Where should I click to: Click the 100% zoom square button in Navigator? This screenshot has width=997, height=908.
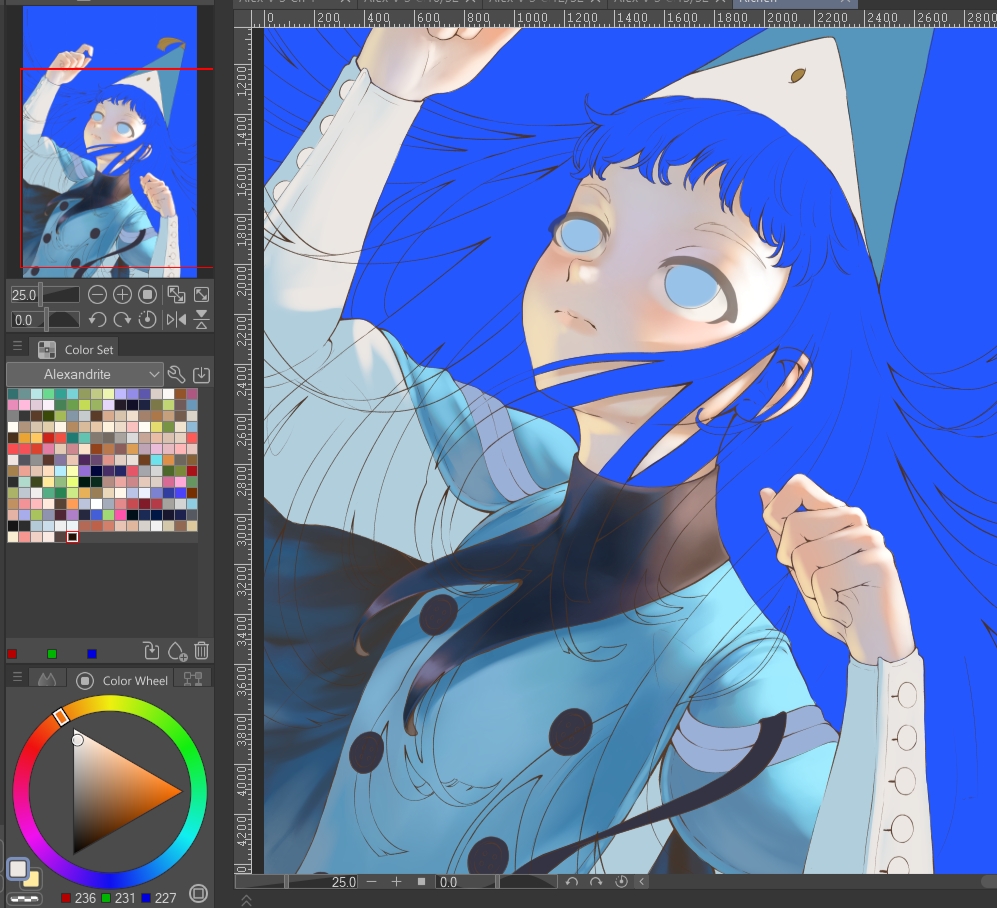pyautogui.click(x=147, y=294)
